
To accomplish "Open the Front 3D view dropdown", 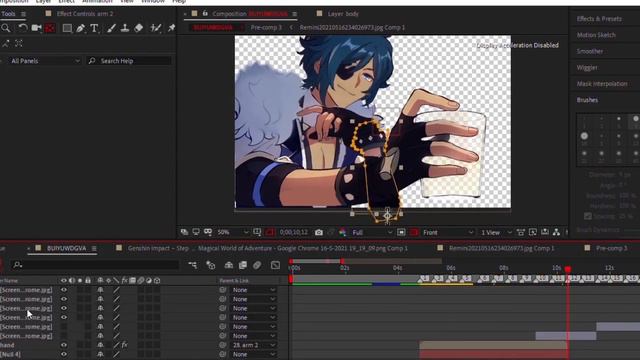I will [447, 232].
